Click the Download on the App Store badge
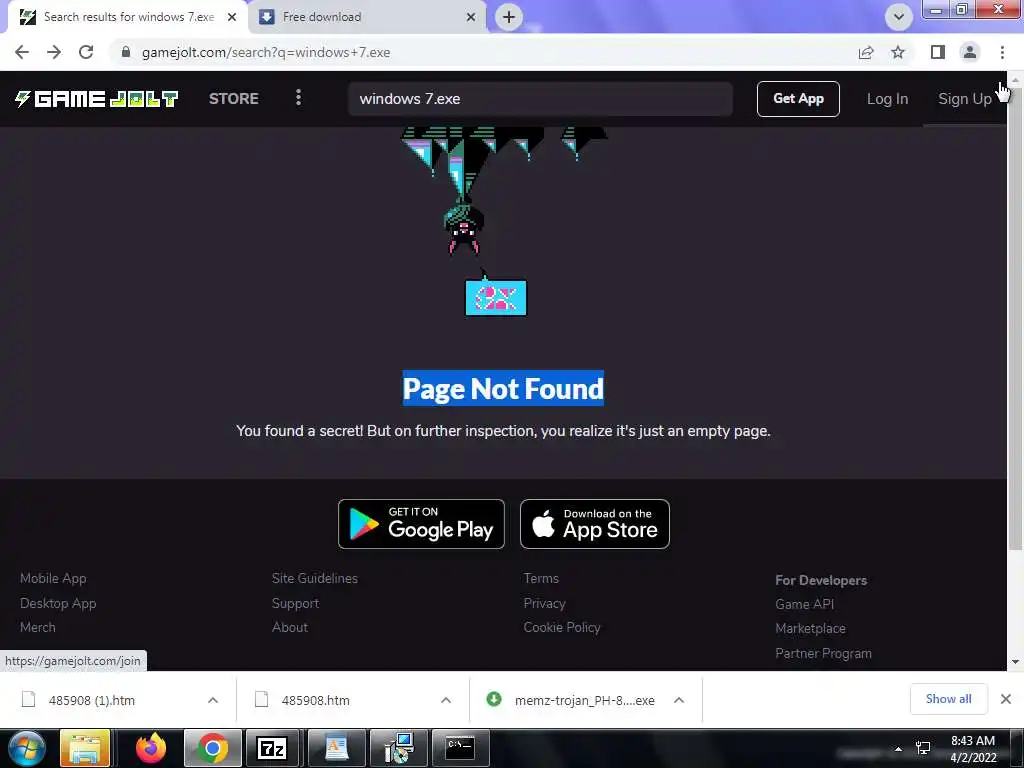 595,524
